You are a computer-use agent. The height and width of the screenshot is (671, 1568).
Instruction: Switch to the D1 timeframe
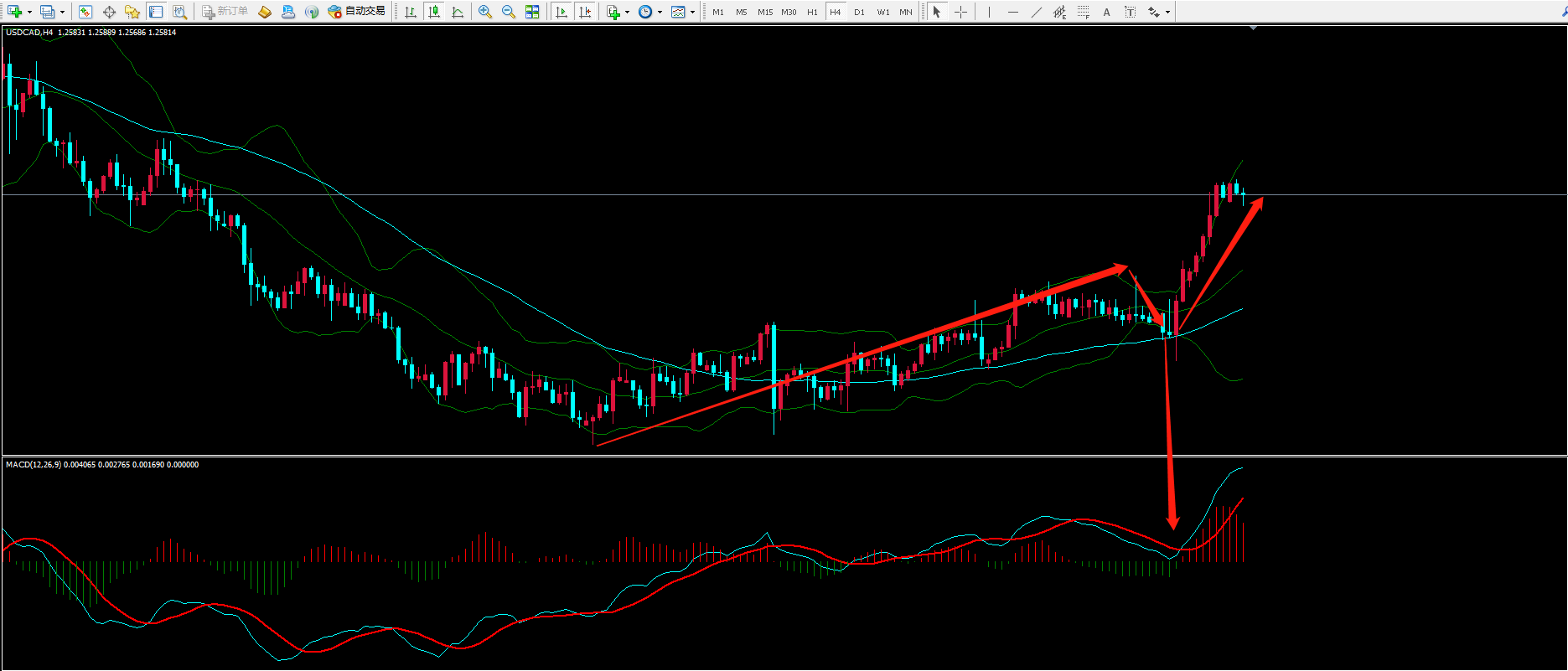click(x=859, y=12)
